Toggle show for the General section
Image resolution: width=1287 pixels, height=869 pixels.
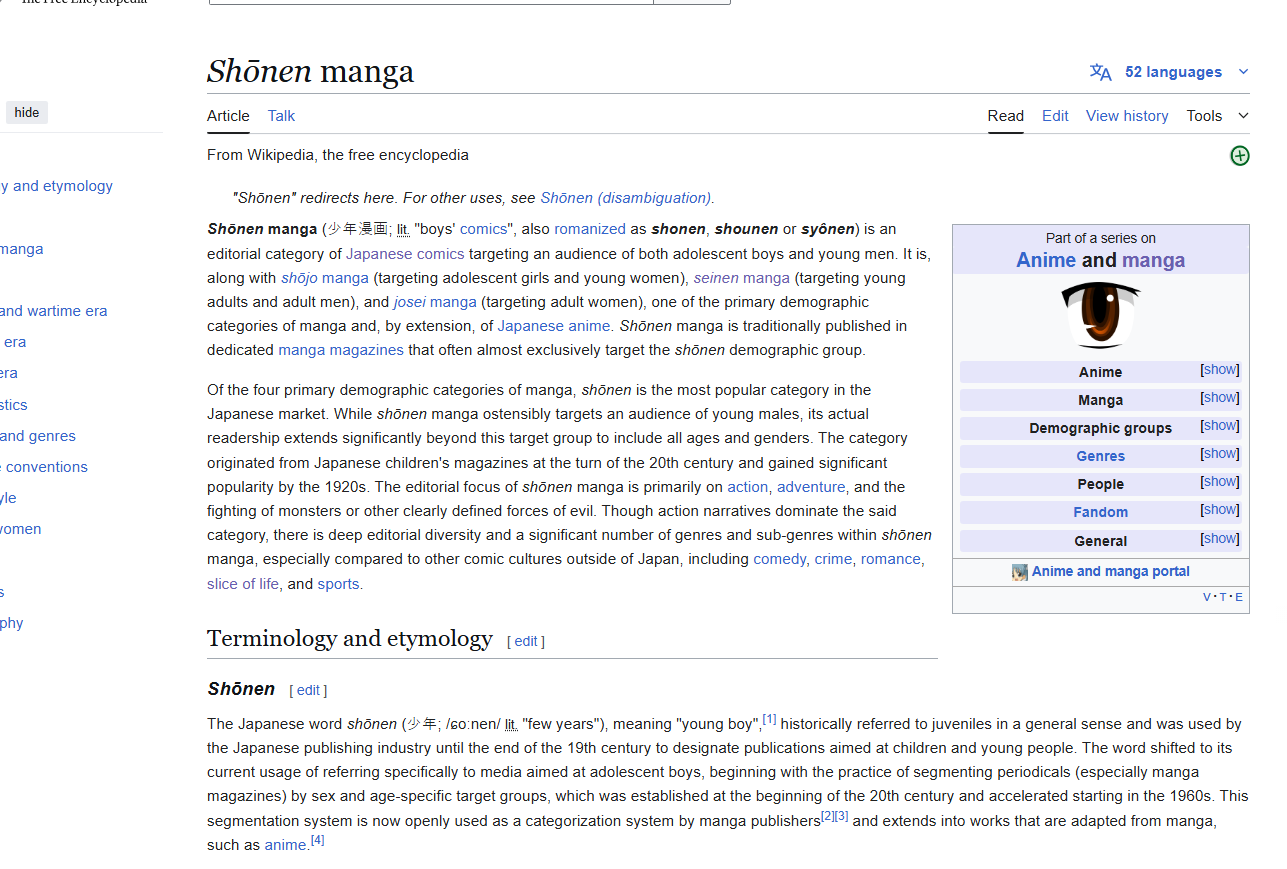(1219, 539)
